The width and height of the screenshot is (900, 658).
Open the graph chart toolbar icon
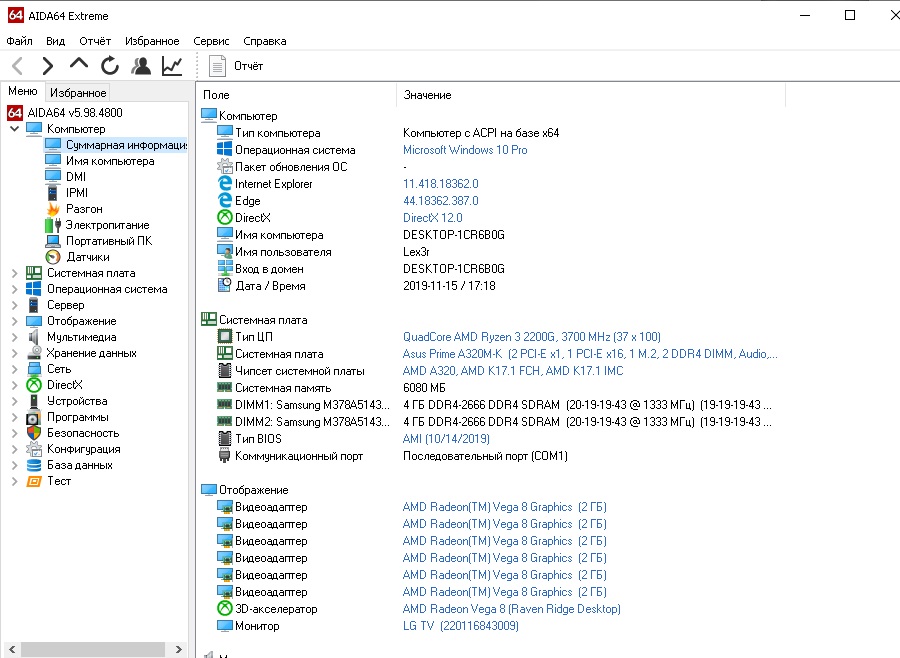coord(172,66)
